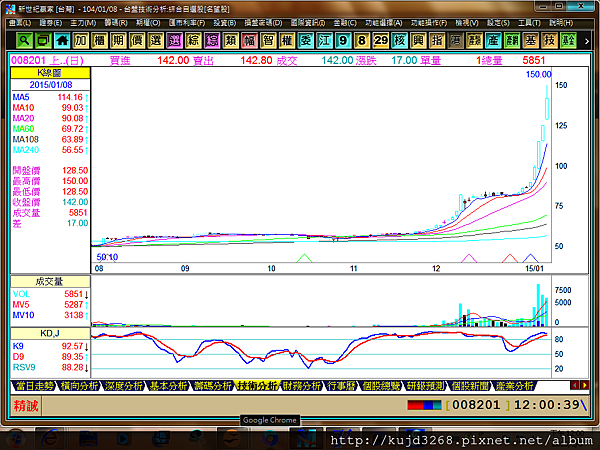This screenshot has height=450, width=600.
Task: Click the red-blue color indicator in status bar
Action: tap(424, 405)
